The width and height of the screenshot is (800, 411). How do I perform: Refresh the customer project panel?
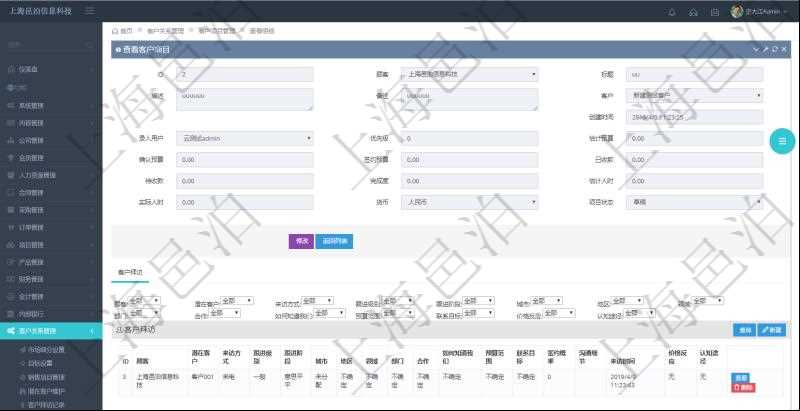pyautogui.click(x=774, y=48)
